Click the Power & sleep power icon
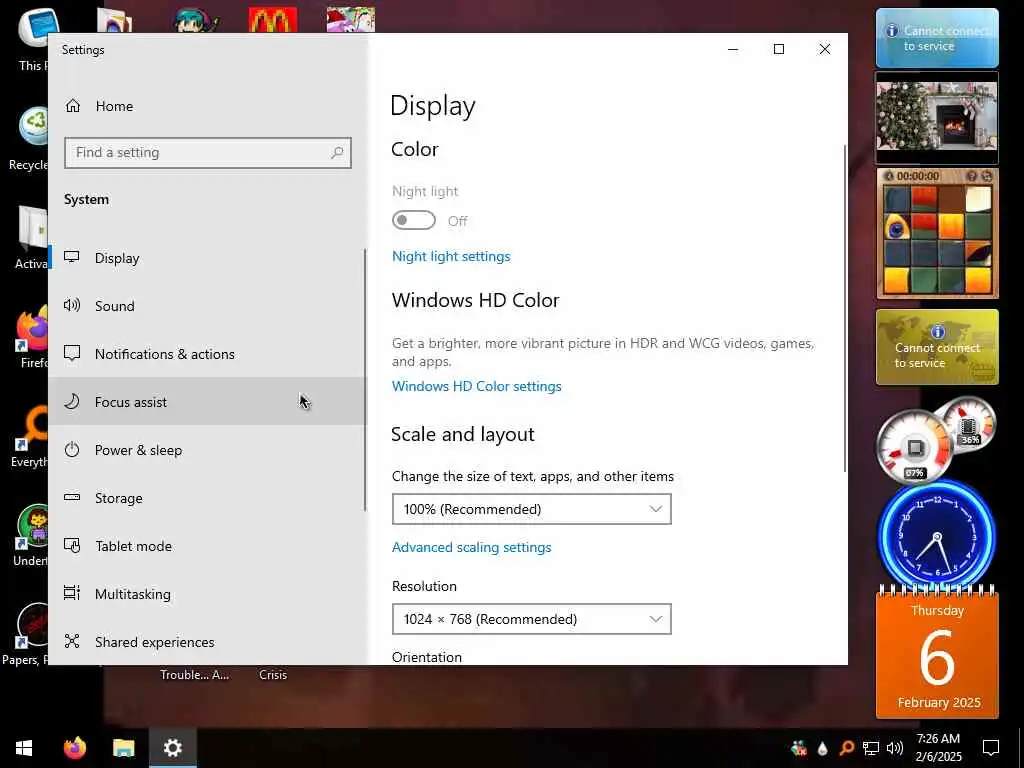The image size is (1024, 768). (x=72, y=449)
